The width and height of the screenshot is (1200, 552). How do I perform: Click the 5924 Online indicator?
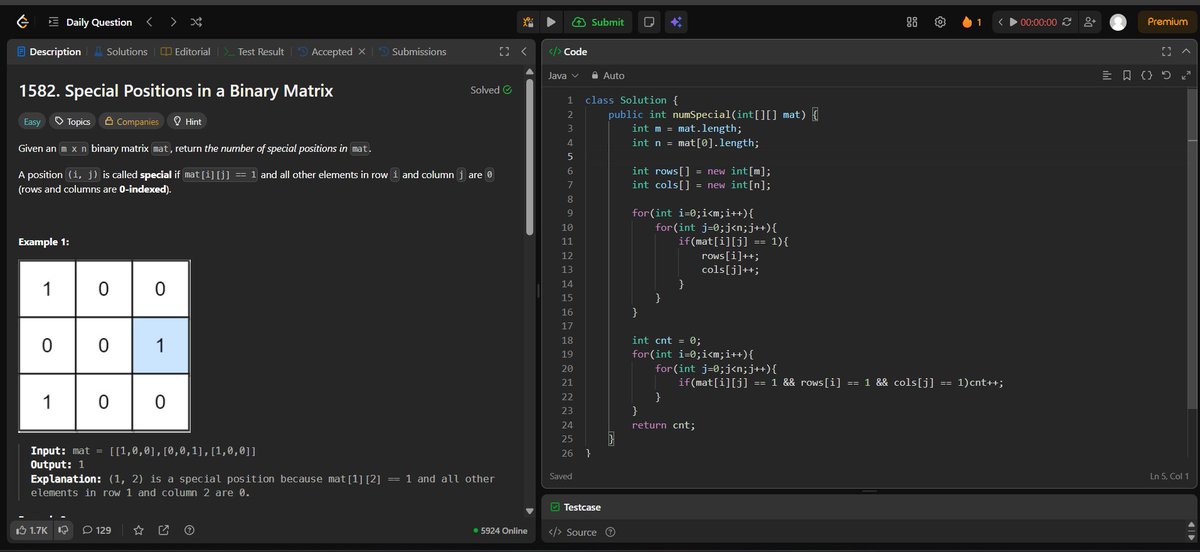[500, 530]
